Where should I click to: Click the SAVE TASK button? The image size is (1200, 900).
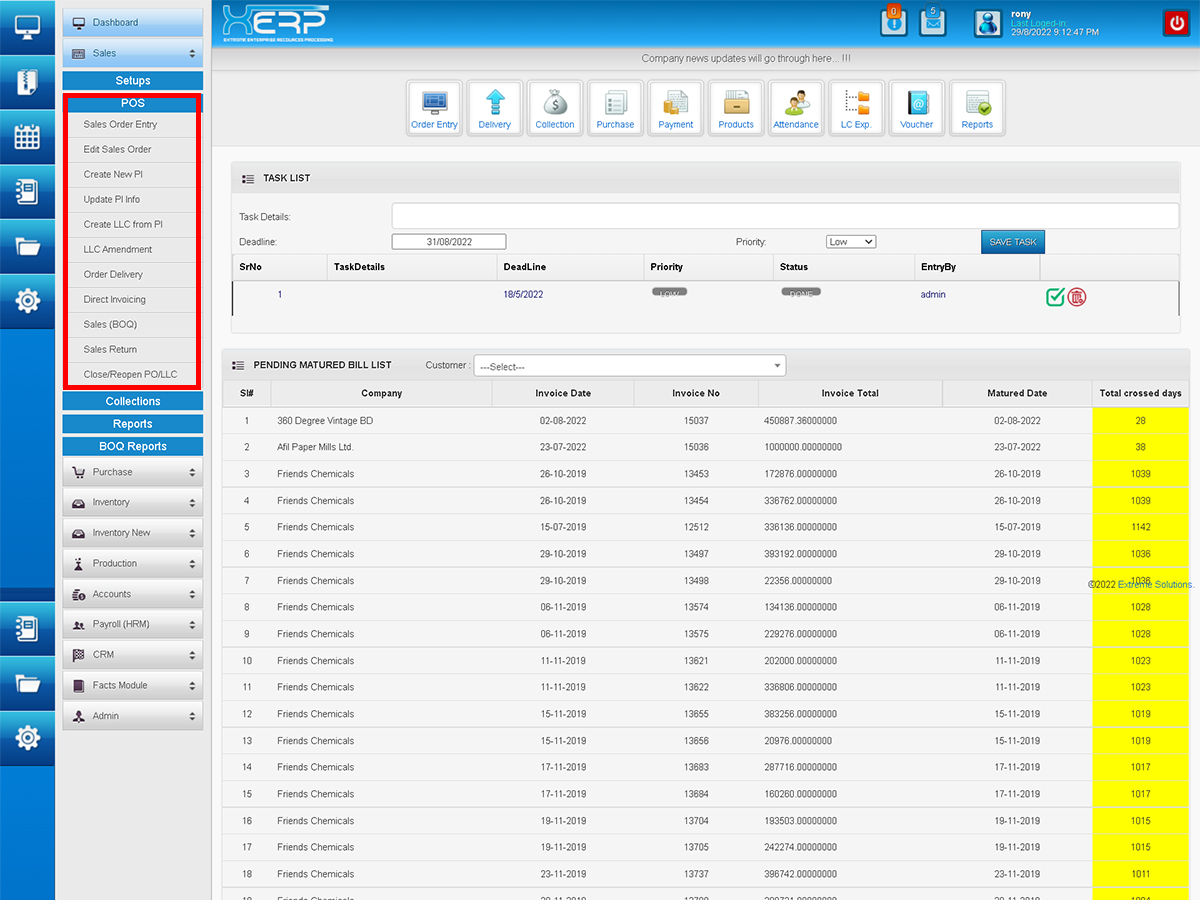pyautogui.click(x=1012, y=242)
